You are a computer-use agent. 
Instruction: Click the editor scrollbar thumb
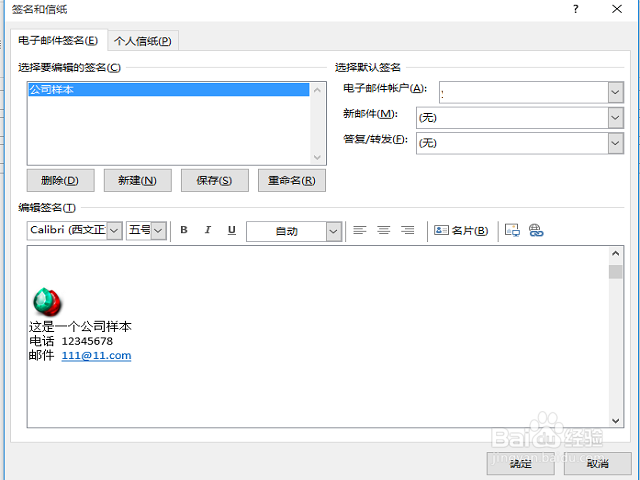(616, 272)
